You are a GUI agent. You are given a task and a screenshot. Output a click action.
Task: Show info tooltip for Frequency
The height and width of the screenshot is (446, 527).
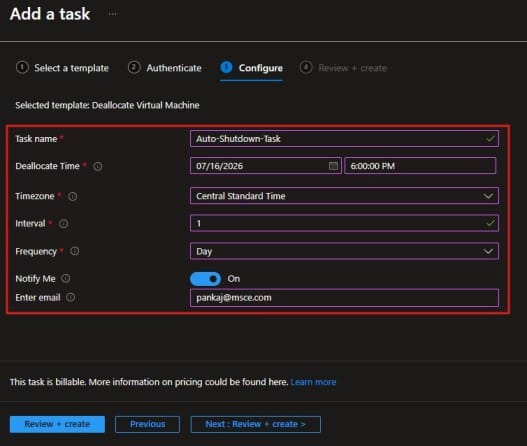point(75,251)
